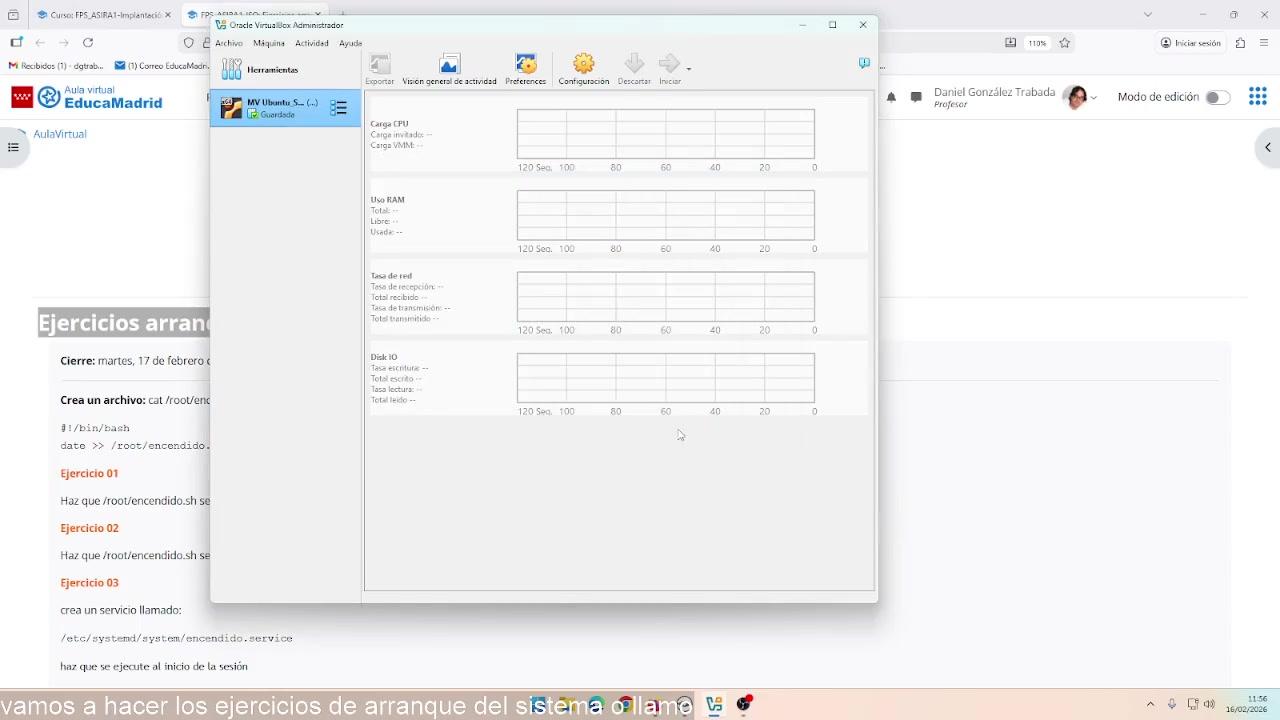This screenshot has height=720, width=1280.
Task: Open the Firefox View tab list icon
Action: click(13, 15)
